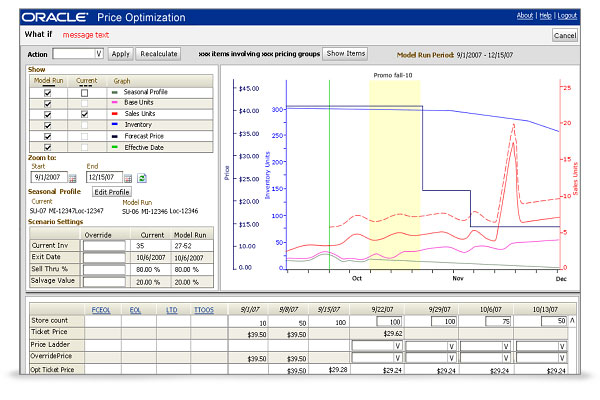Click the Start date field showing 9/1/2007
This screenshot has width=600, height=400.
(x=49, y=177)
